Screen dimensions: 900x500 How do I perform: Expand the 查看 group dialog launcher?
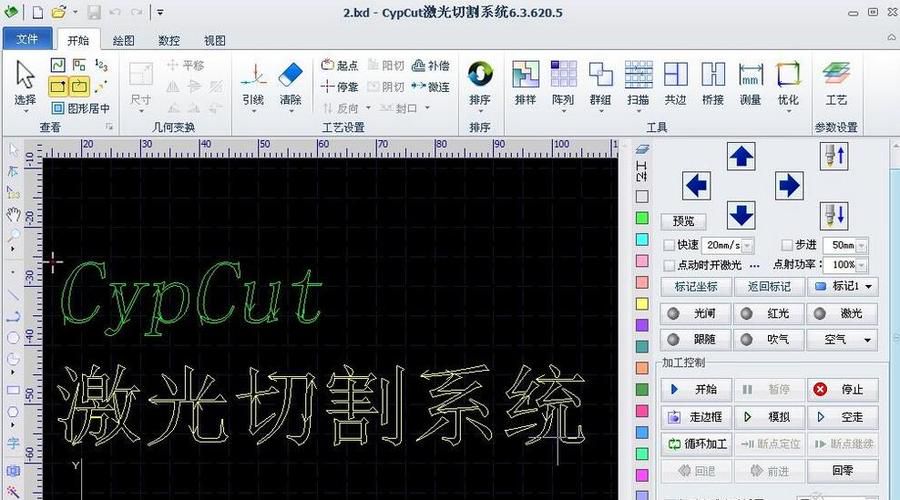click(109, 127)
